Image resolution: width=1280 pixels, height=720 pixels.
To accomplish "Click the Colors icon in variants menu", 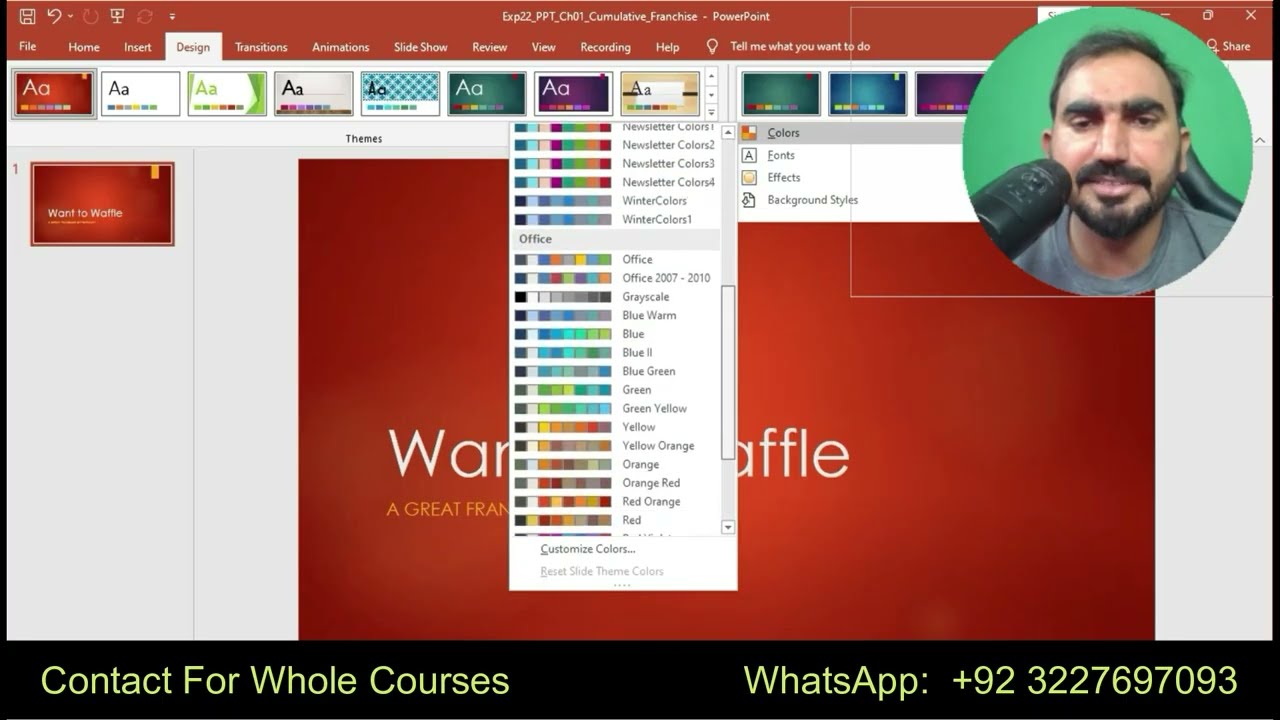I will (749, 133).
